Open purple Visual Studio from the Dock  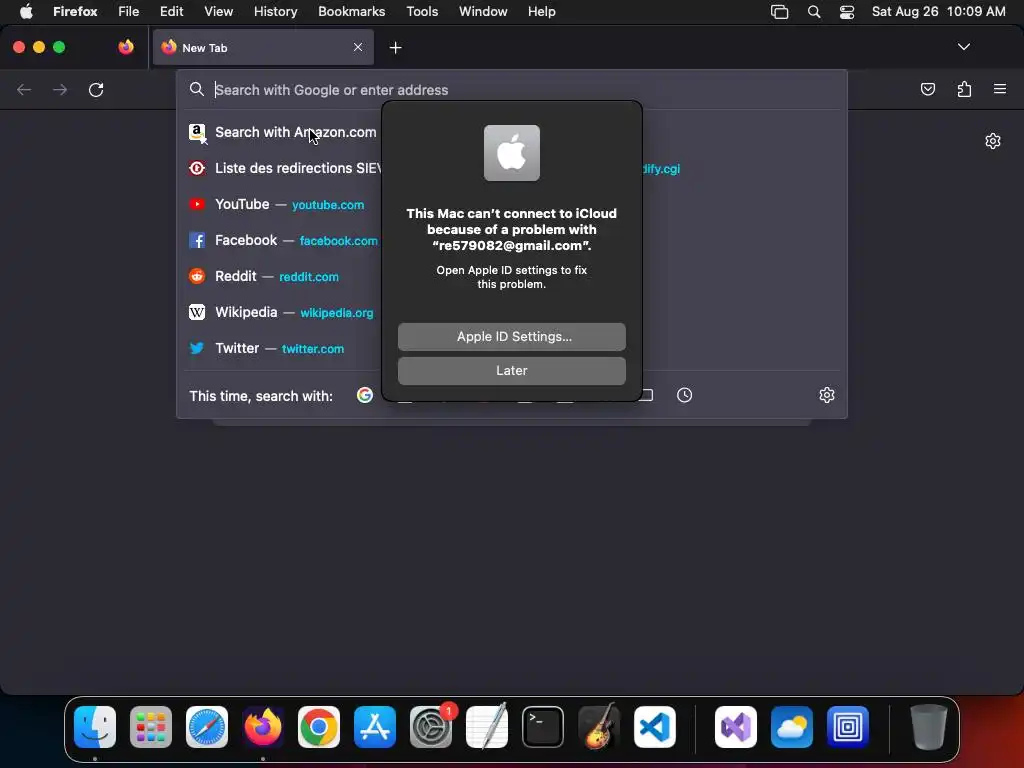click(736, 727)
